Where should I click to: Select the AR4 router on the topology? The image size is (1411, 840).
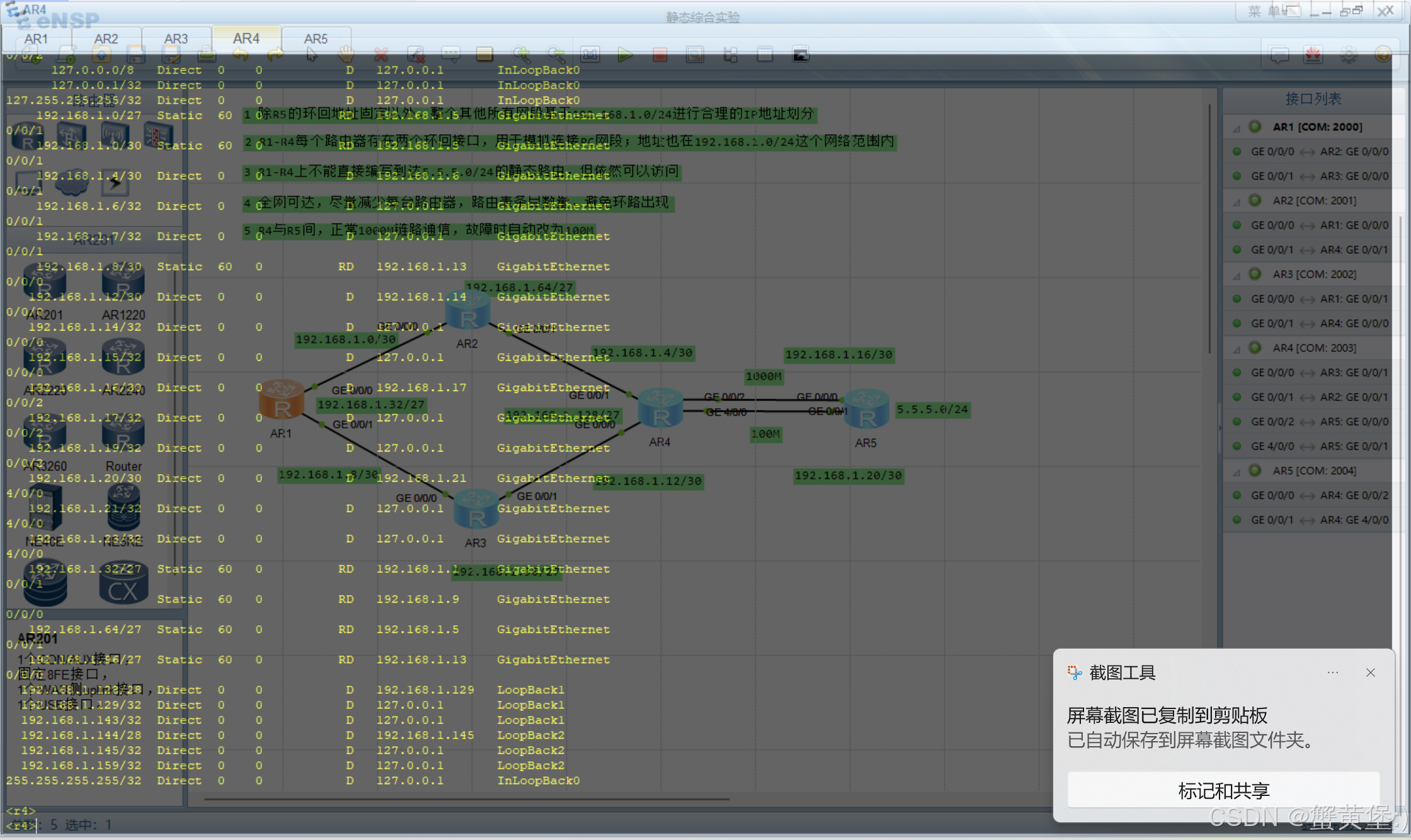coord(660,408)
